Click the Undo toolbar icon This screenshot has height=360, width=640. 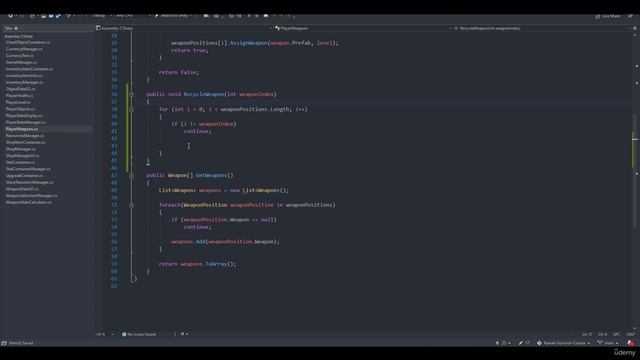click(x=69, y=16)
